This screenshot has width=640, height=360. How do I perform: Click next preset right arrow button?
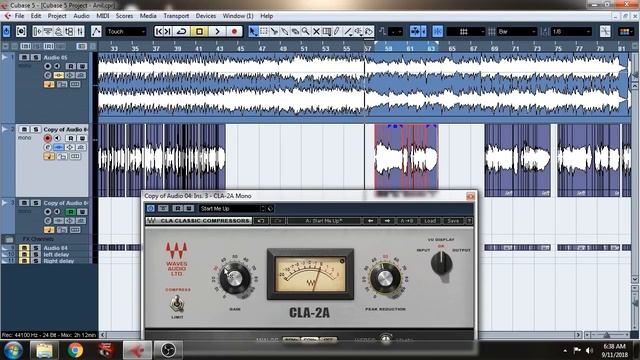coord(387,221)
